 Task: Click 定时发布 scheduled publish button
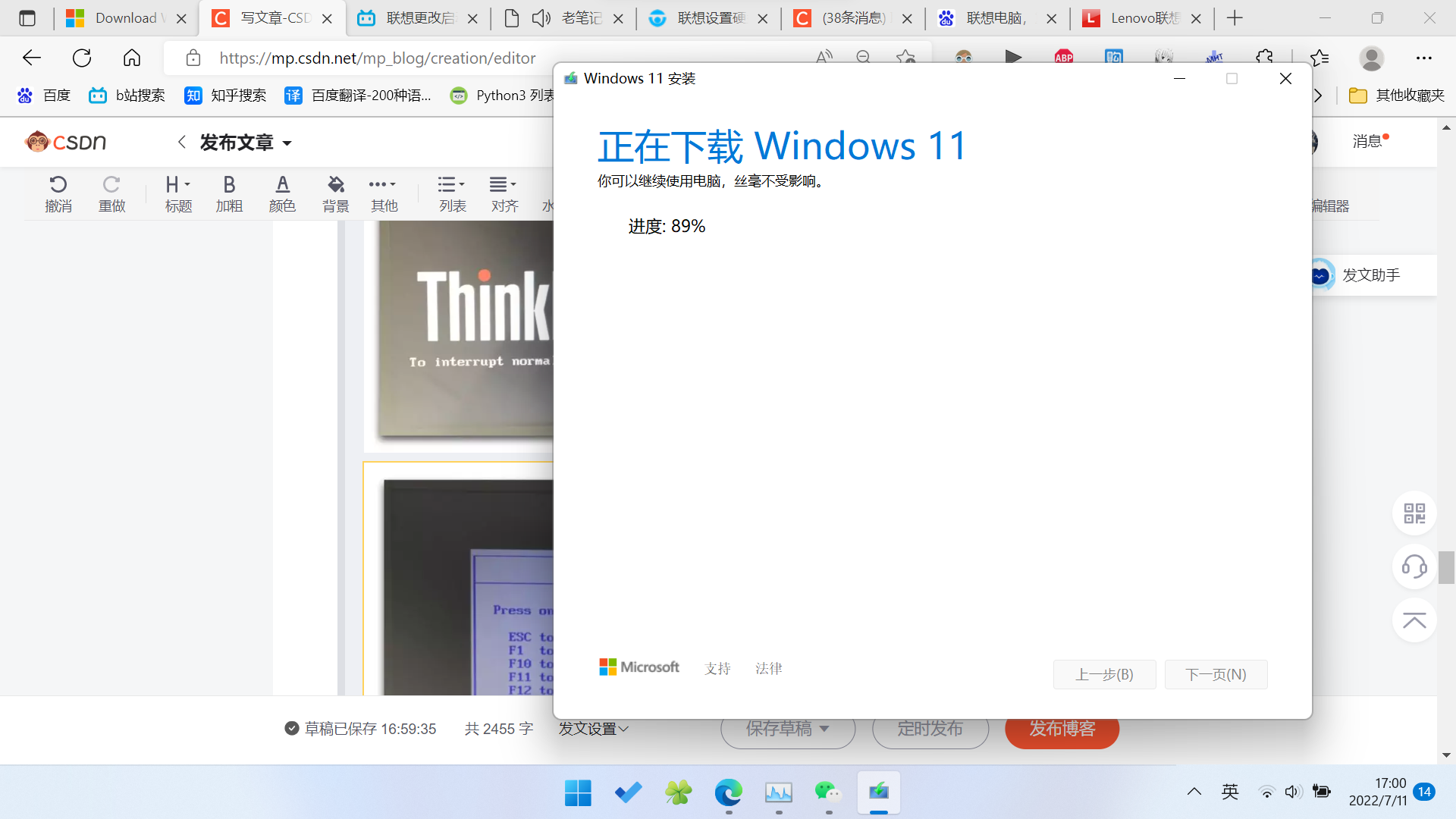(x=930, y=729)
